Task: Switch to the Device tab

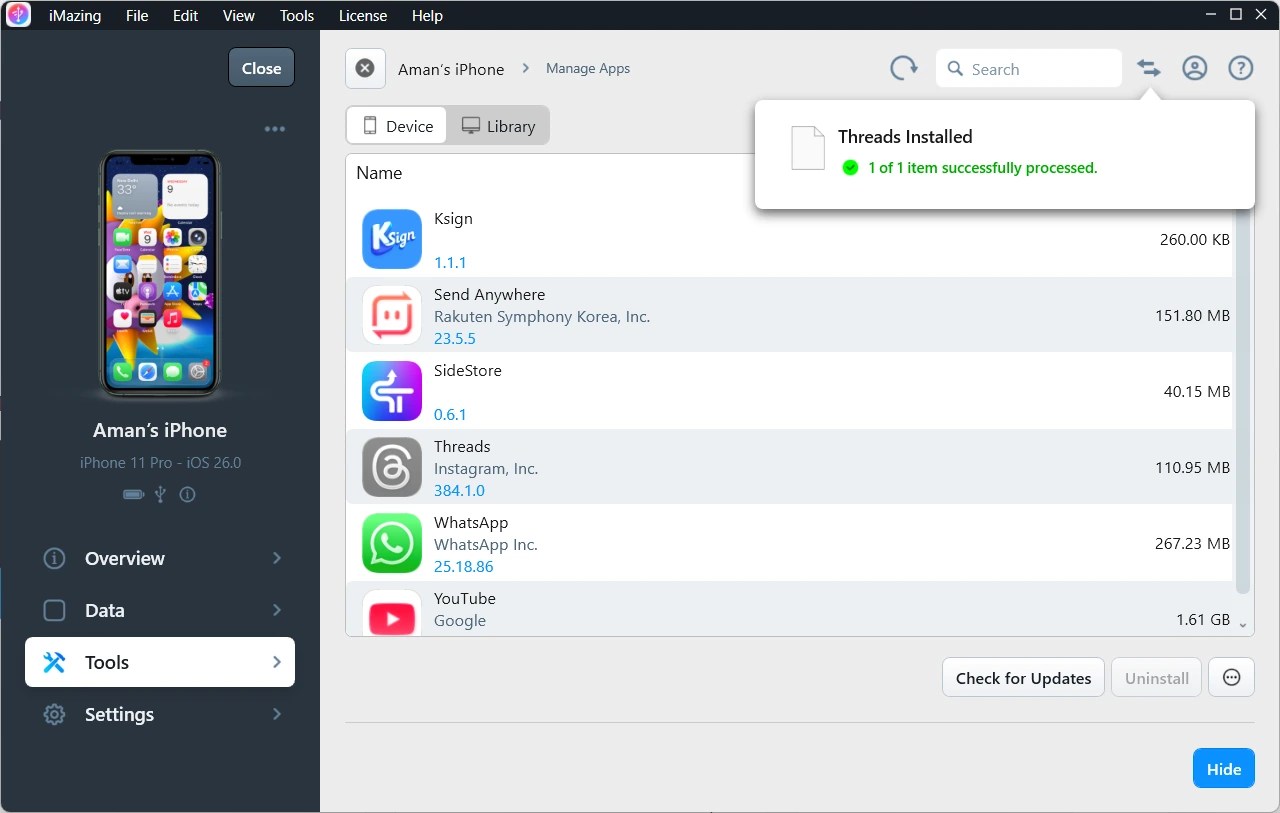Action: coord(397,126)
